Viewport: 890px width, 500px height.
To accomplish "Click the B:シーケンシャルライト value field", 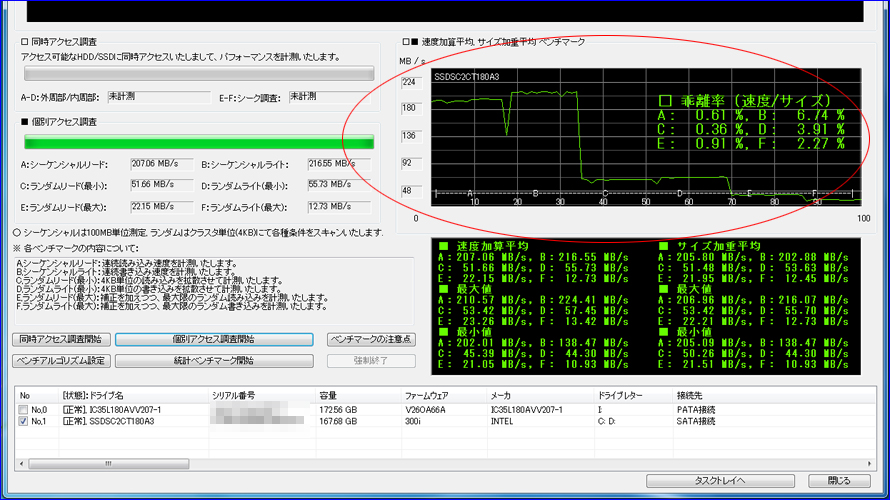I will coord(339,165).
